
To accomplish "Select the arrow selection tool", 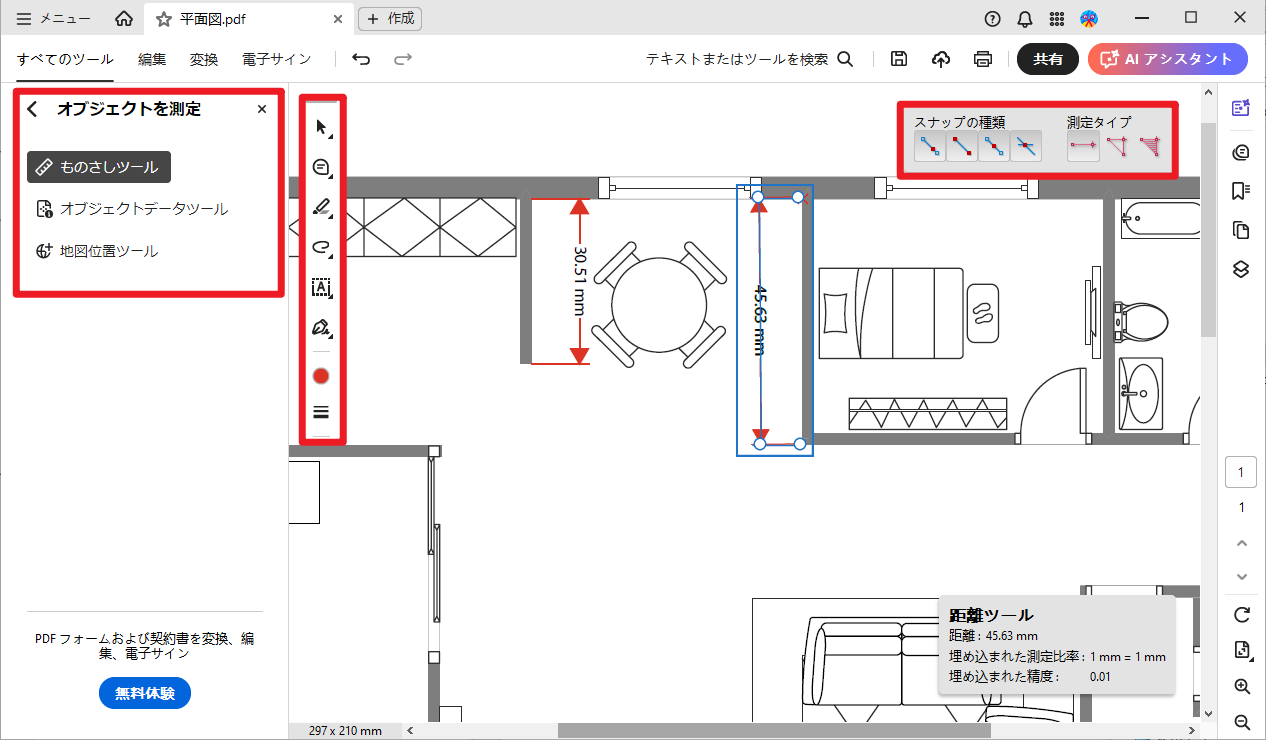I will pos(322,127).
